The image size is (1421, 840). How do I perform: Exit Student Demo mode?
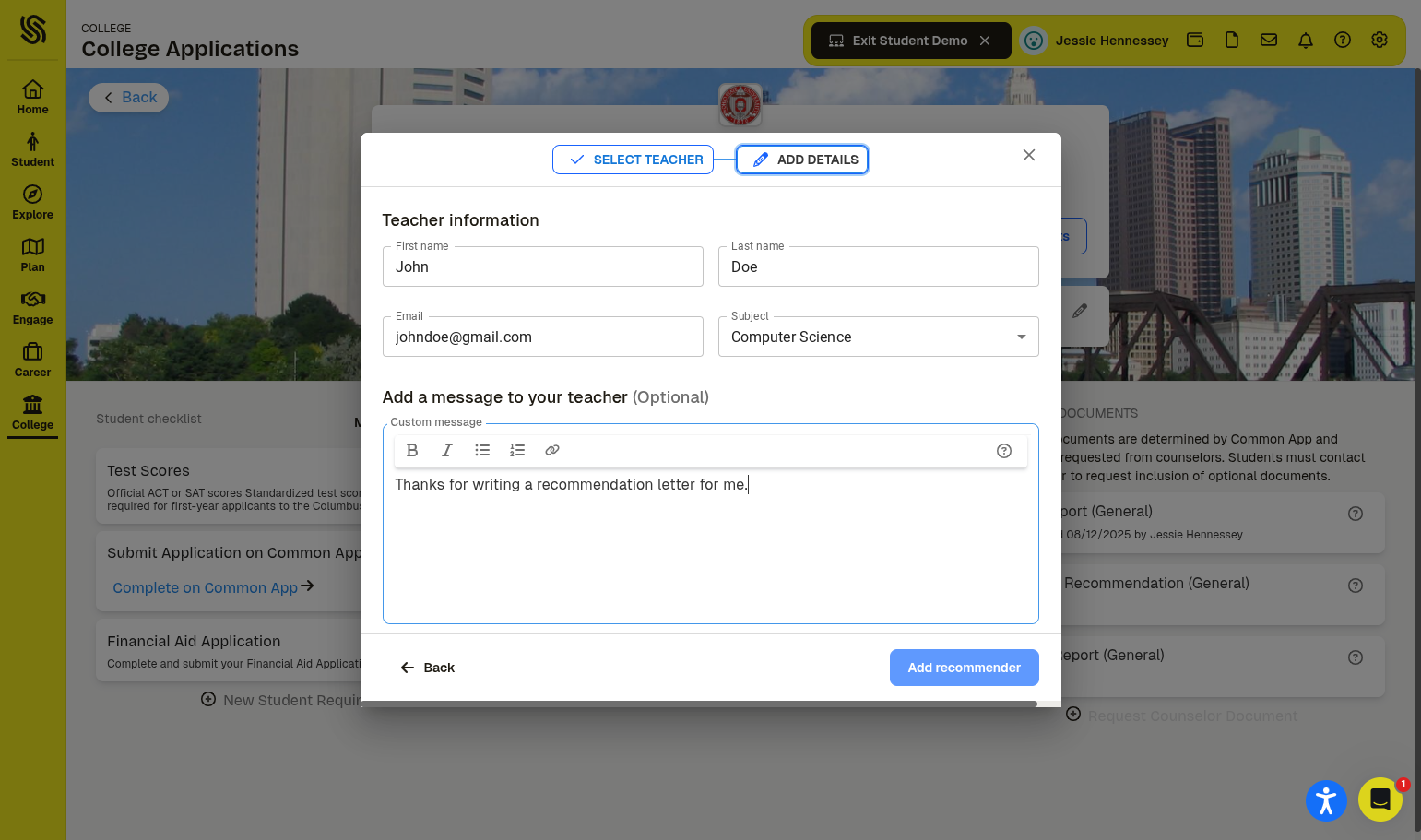911,41
